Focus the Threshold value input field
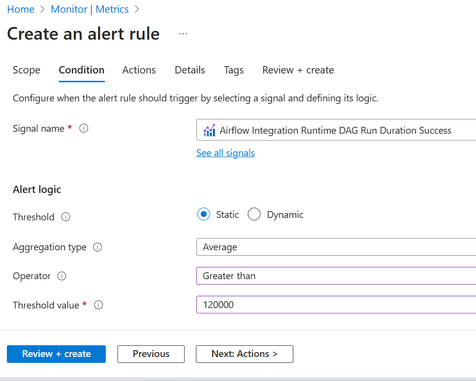Viewport: 476px width, 381px height. (x=336, y=305)
